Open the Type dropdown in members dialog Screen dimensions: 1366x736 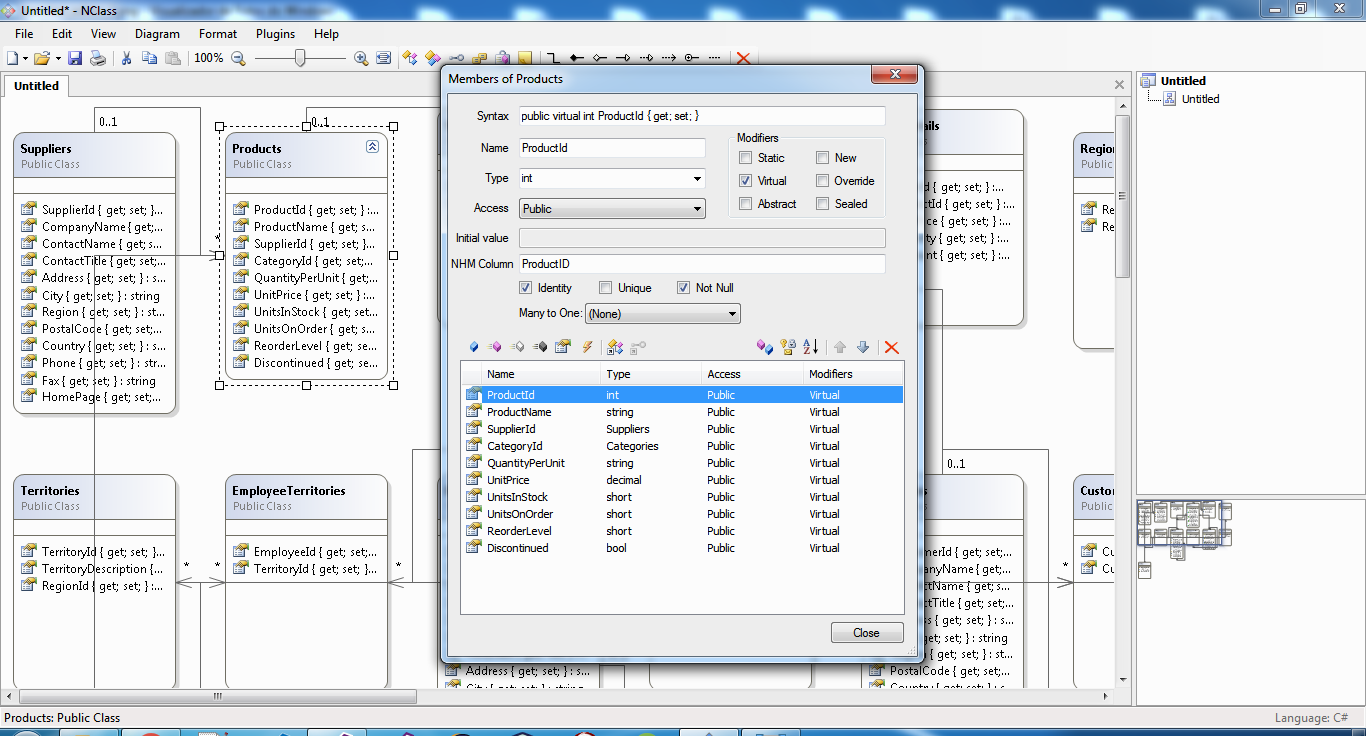tap(697, 179)
